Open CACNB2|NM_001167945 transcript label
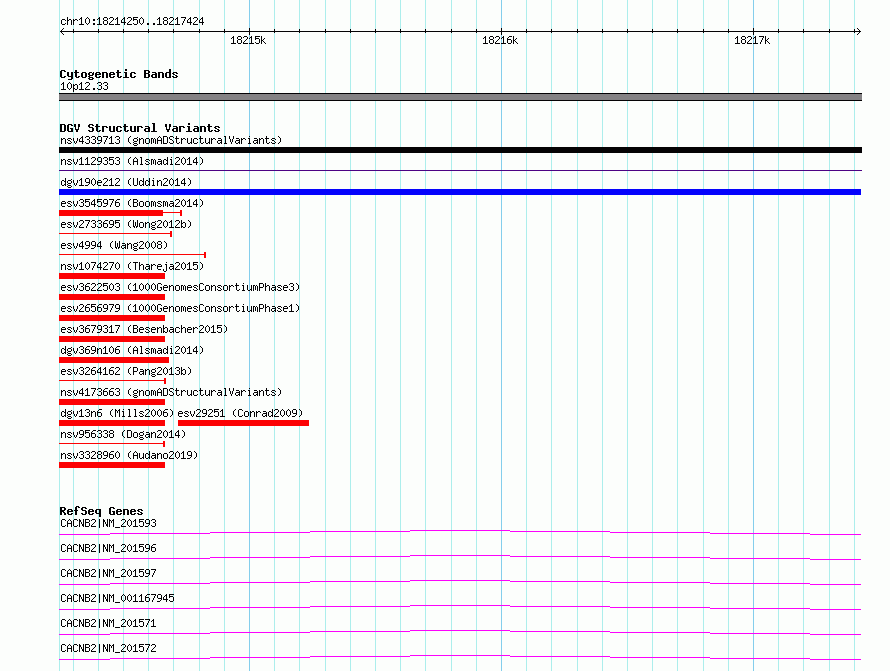This screenshot has width=890, height=671. pos(117,598)
